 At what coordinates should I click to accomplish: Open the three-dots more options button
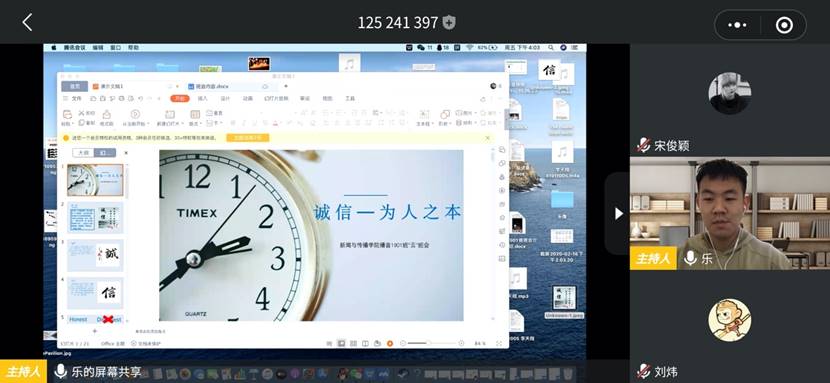point(737,25)
